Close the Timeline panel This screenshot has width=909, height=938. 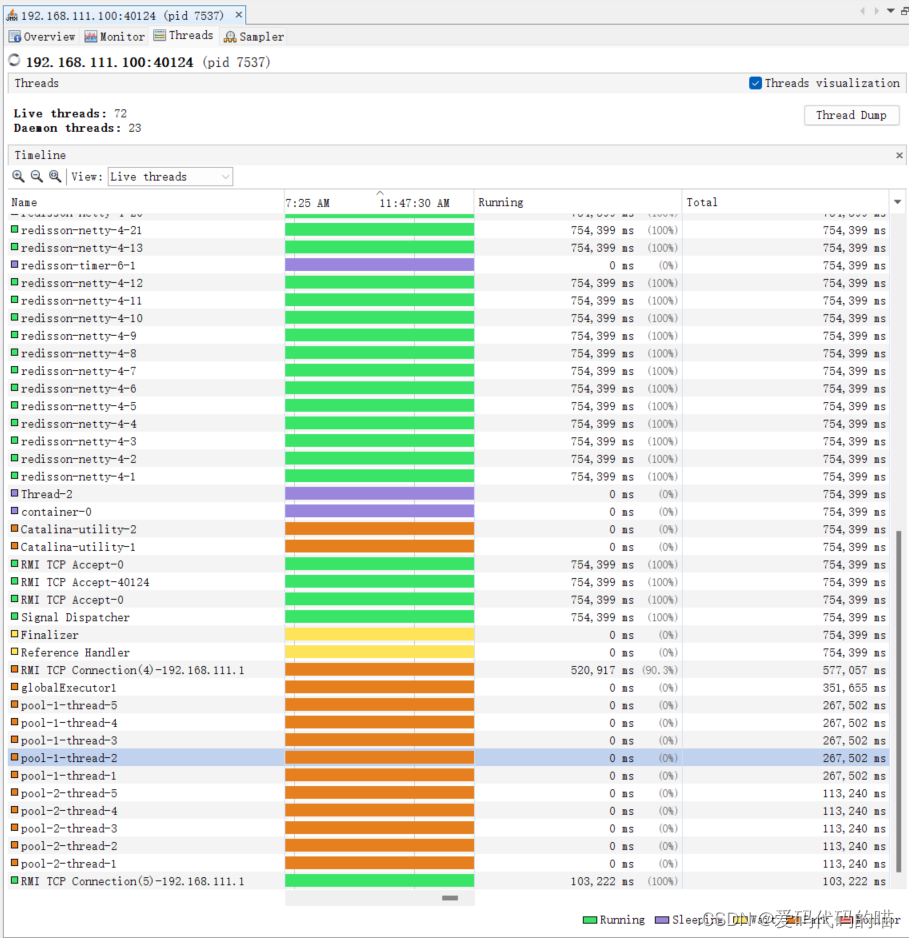pos(899,155)
